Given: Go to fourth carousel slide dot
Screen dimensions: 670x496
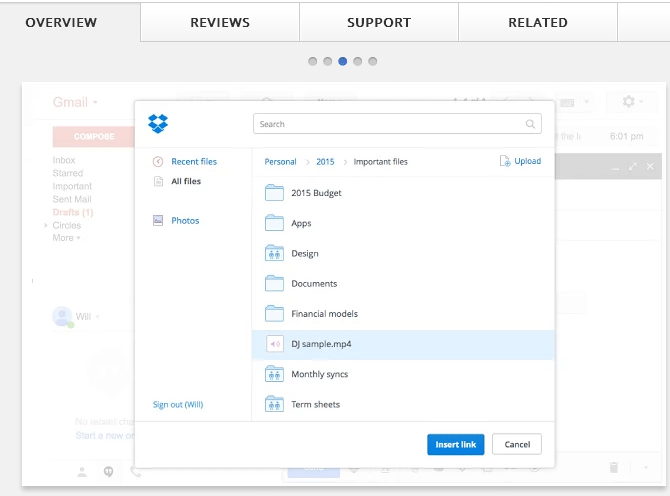Looking at the screenshot, I should coord(358,61).
